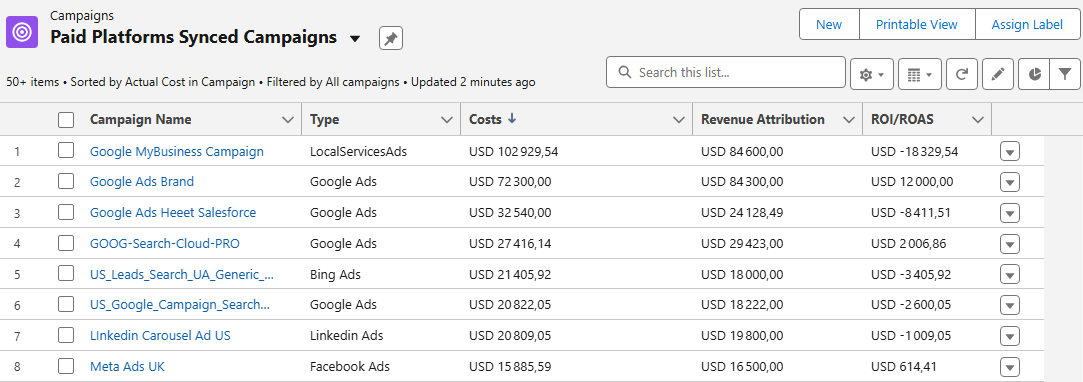Click the Paid Platforms Synced Campaigns title

pos(193,37)
